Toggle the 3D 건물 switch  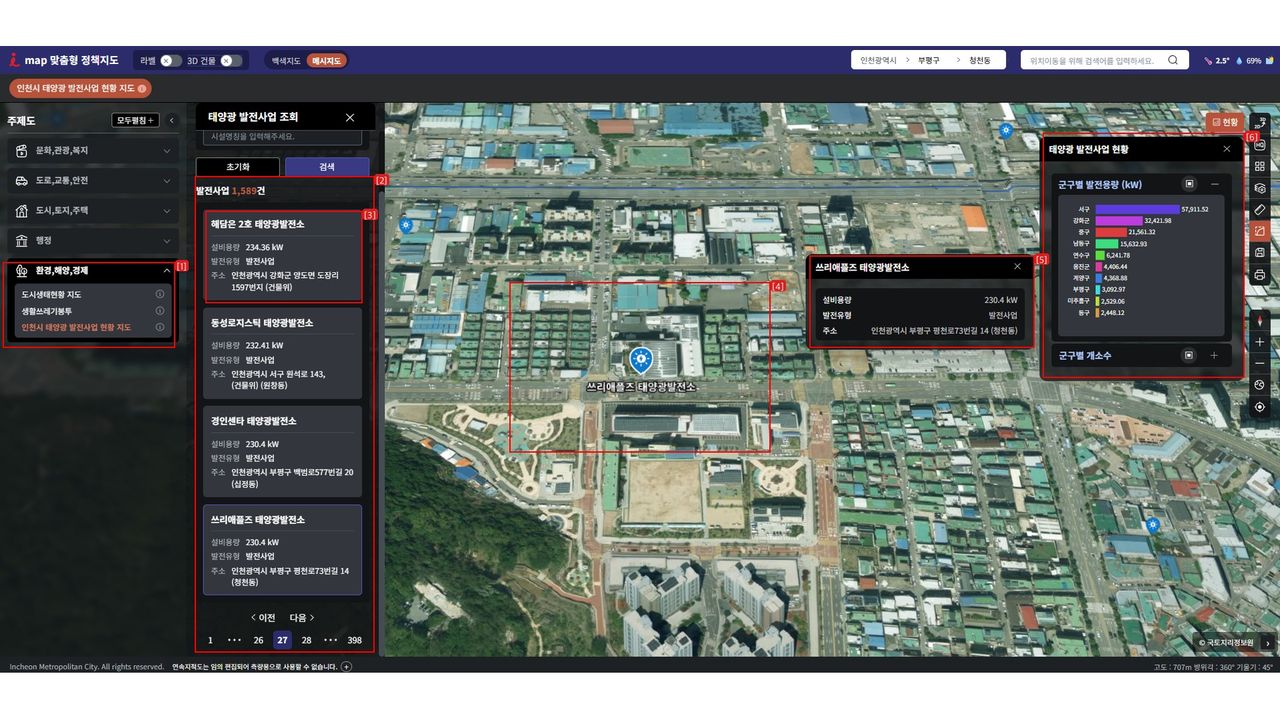[x=231, y=60]
